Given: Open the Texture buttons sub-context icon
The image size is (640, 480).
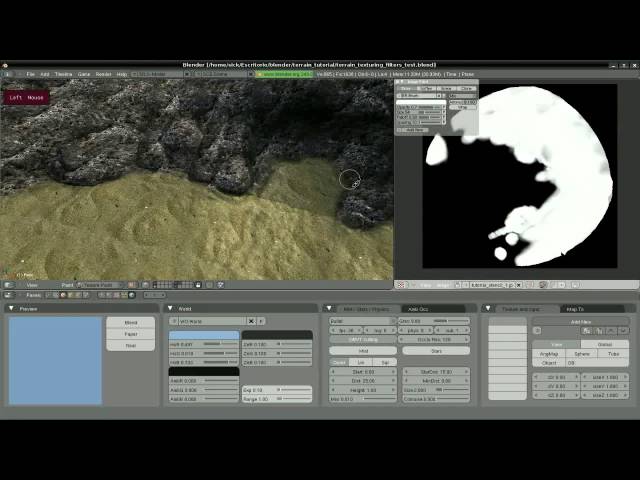Looking at the screenshot, I should [x=116, y=295].
